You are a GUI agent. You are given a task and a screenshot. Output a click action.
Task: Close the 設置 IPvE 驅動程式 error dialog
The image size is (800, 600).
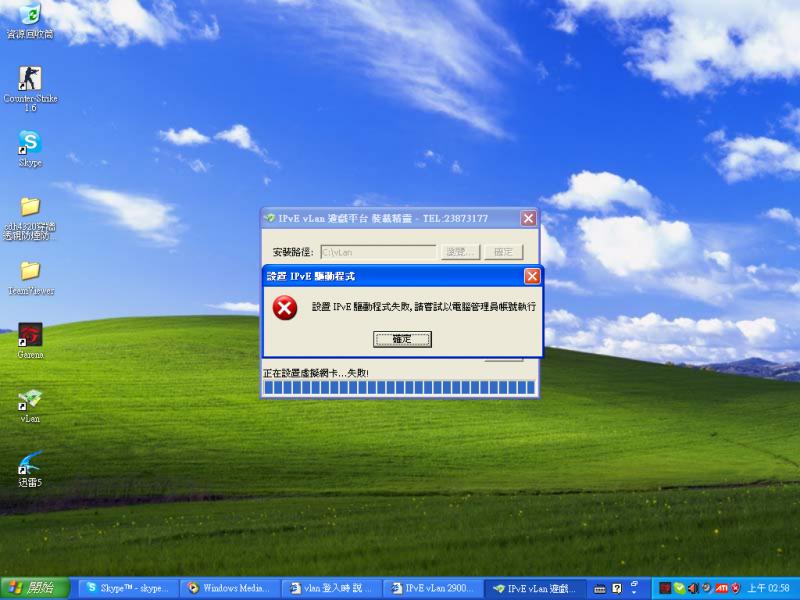pyautogui.click(x=532, y=276)
